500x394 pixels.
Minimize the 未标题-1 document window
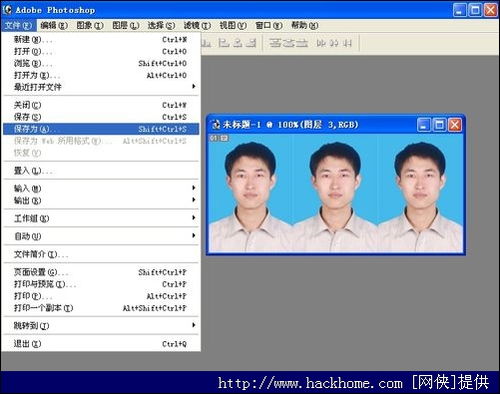(424, 125)
